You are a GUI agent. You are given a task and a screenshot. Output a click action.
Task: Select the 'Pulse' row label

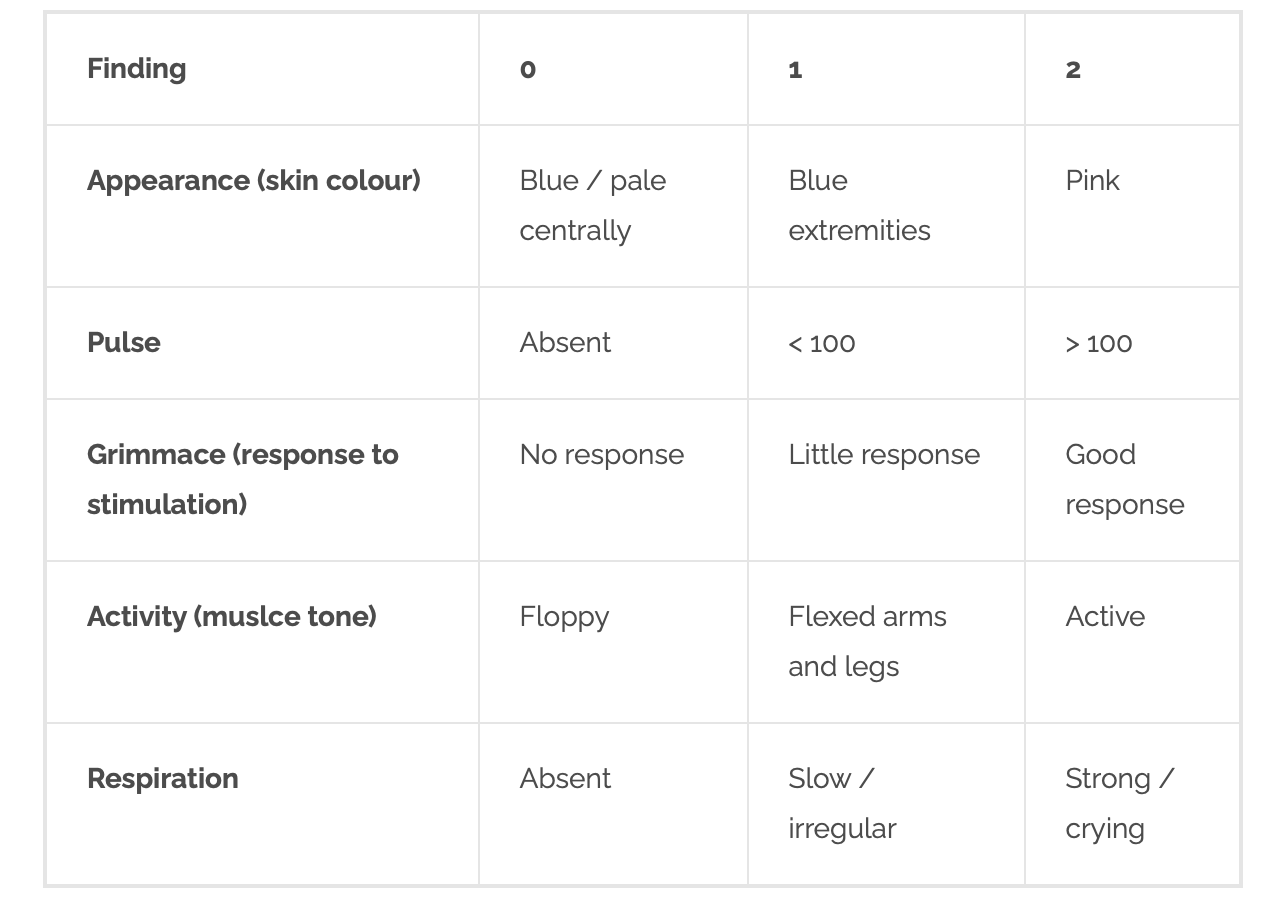124,343
